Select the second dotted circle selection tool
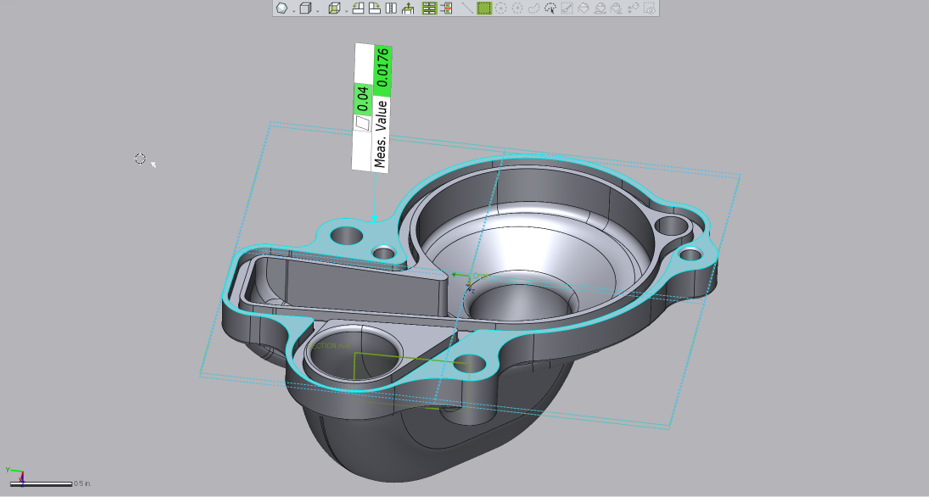Screen dimensions: 929x497 tap(517, 8)
